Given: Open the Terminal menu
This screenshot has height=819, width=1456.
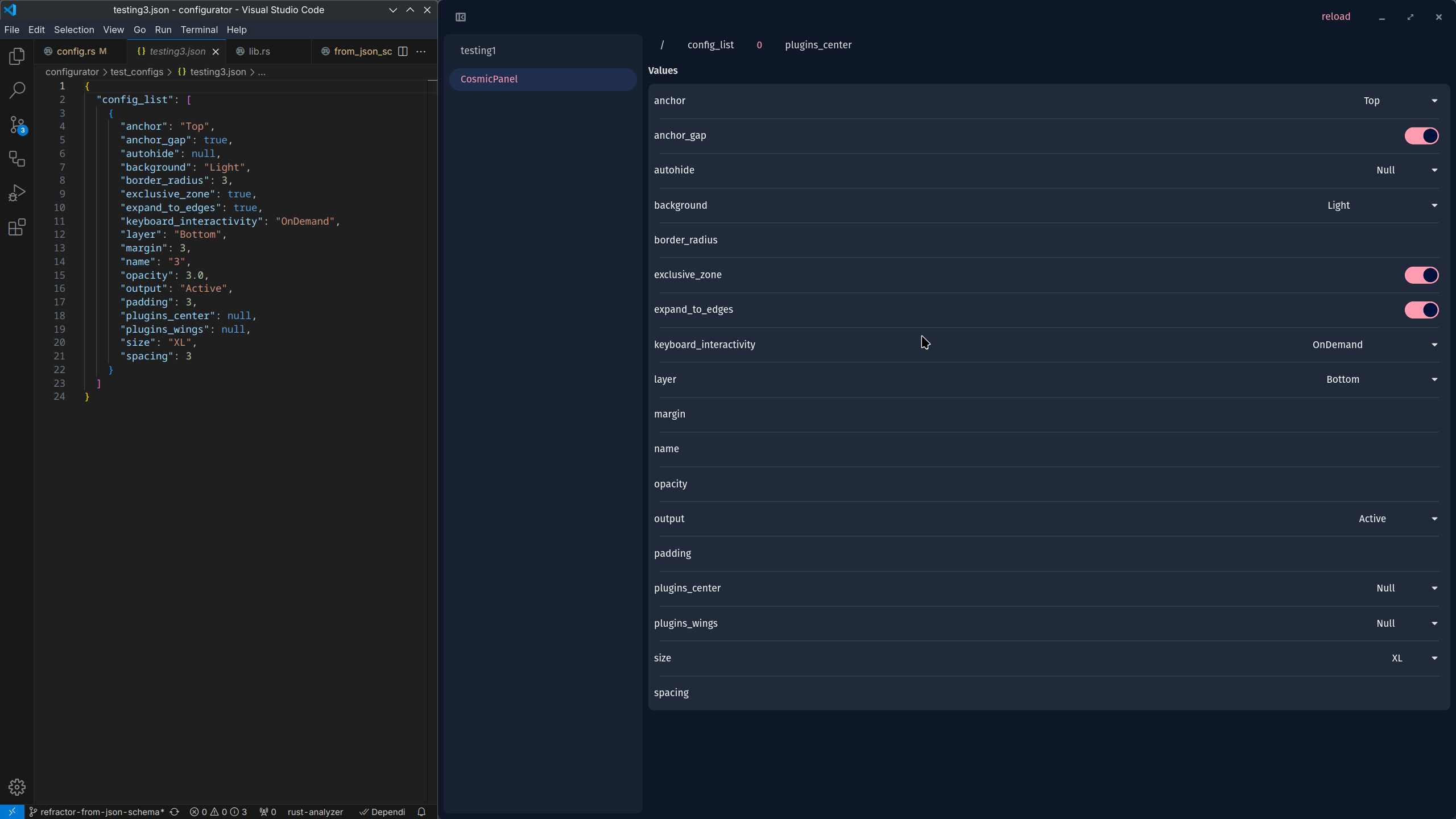Looking at the screenshot, I should pos(199,30).
